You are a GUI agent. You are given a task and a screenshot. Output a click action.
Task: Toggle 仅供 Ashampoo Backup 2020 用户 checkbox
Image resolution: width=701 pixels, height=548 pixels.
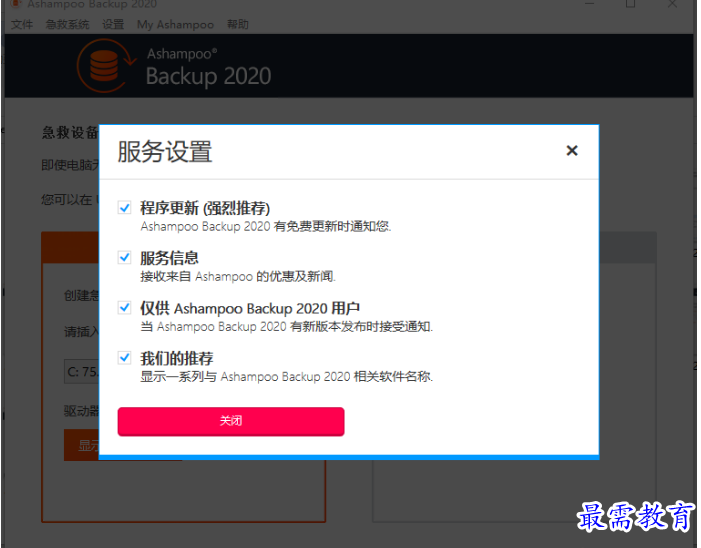[124, 308]
